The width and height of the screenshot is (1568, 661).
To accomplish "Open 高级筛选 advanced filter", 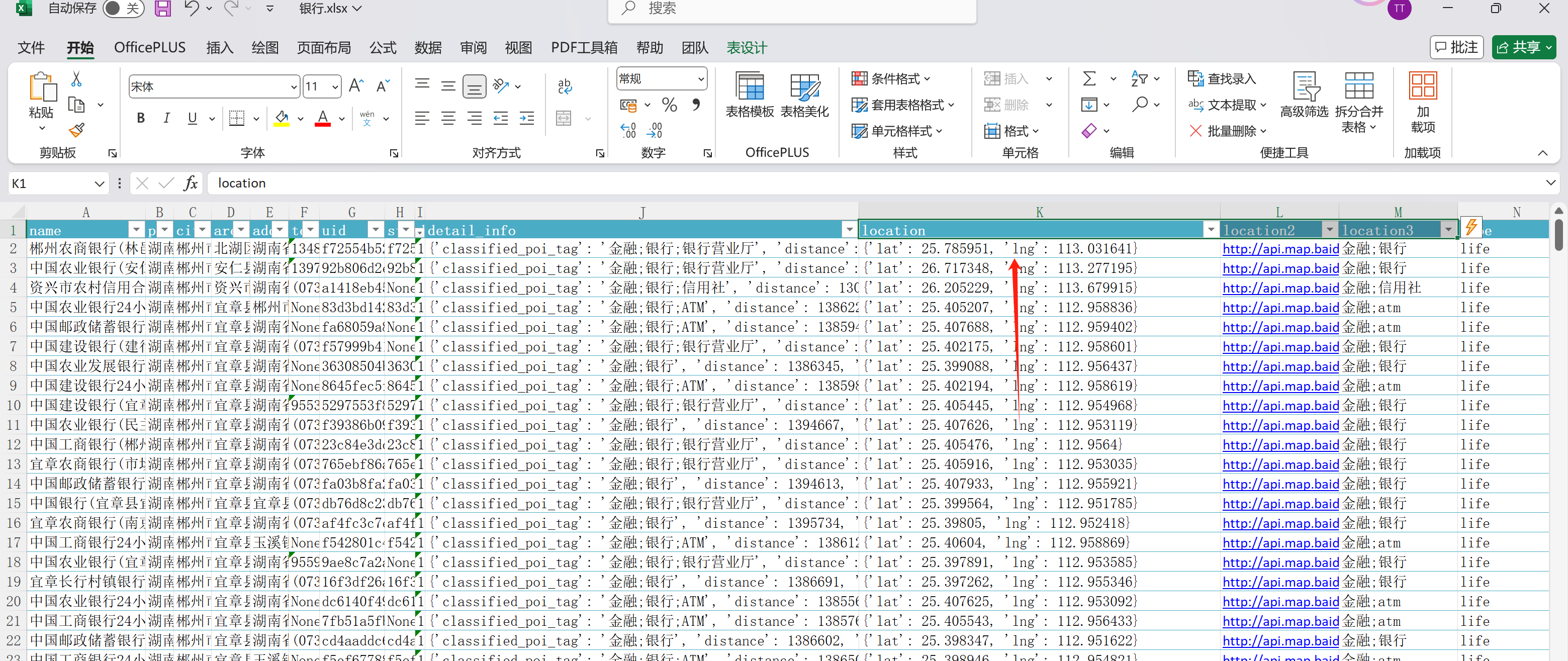I will (x=1304, y=95).
